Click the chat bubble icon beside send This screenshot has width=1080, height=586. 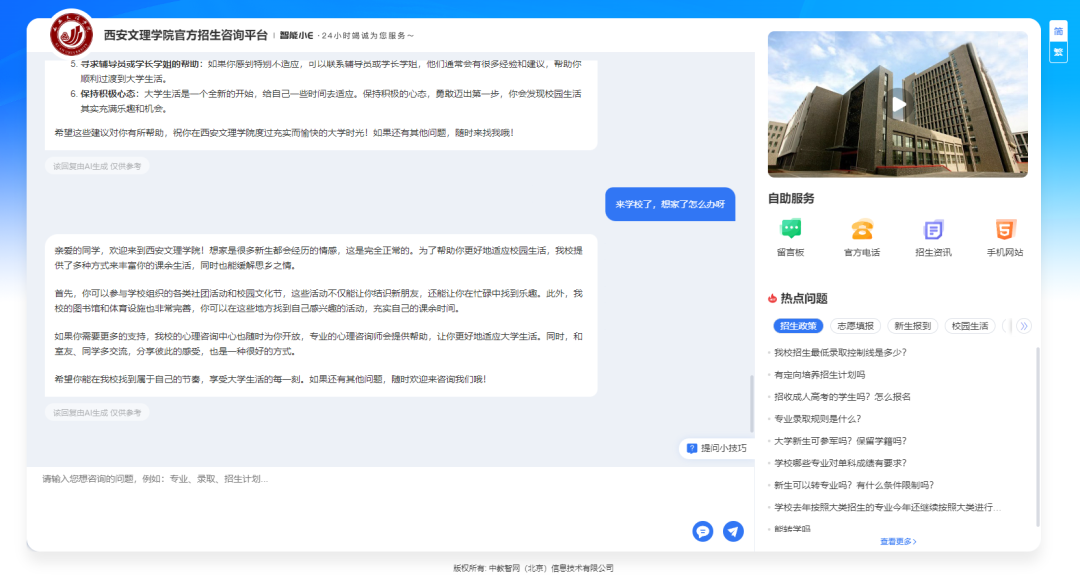(x=703, y=531)
